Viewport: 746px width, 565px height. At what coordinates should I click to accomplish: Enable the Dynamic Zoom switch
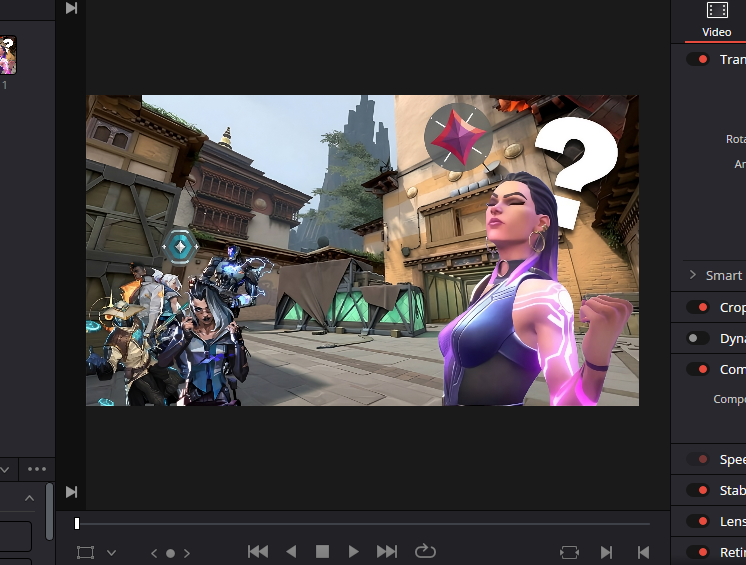pos(698,338)
